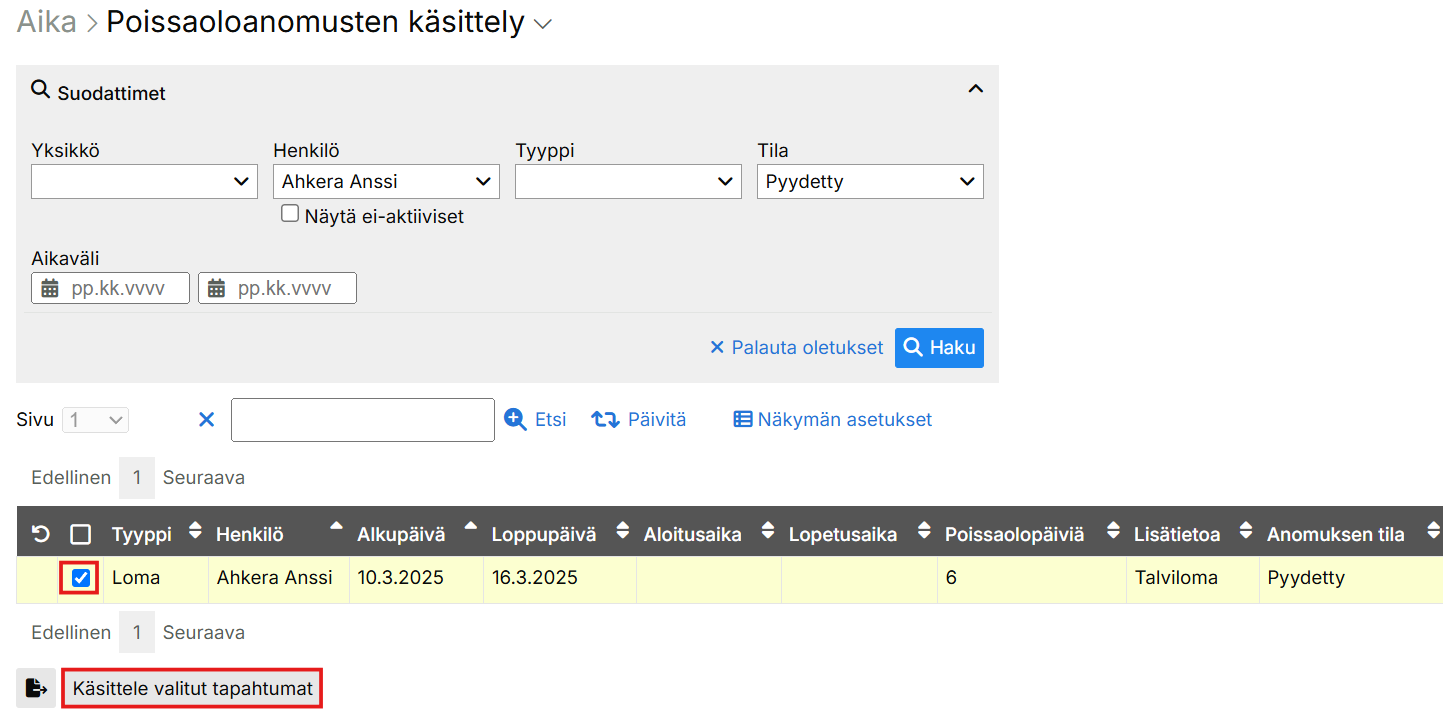Click the Etsi magnifier search icon

516,420
